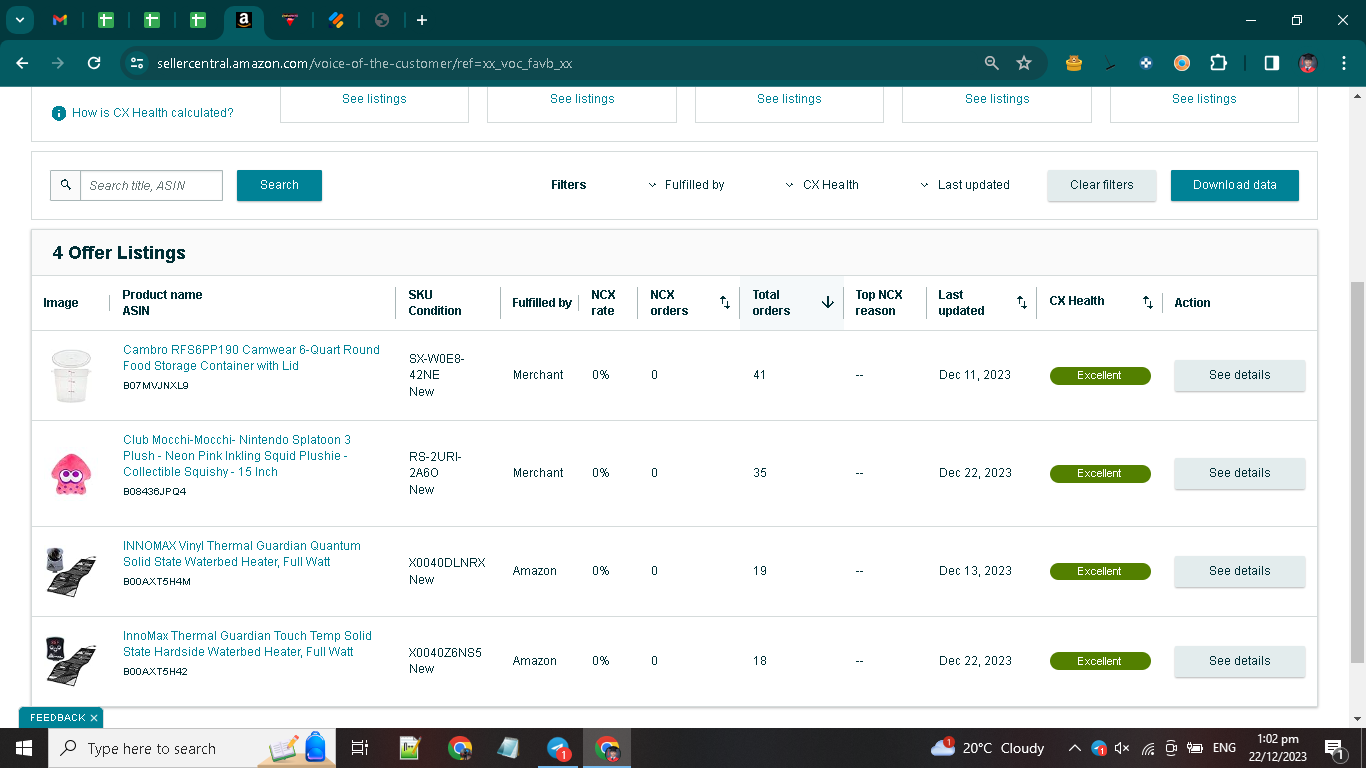Sort by Last updated column arrows
1366x768 pixels.
pyautogui.click(x=1021, y=302)
